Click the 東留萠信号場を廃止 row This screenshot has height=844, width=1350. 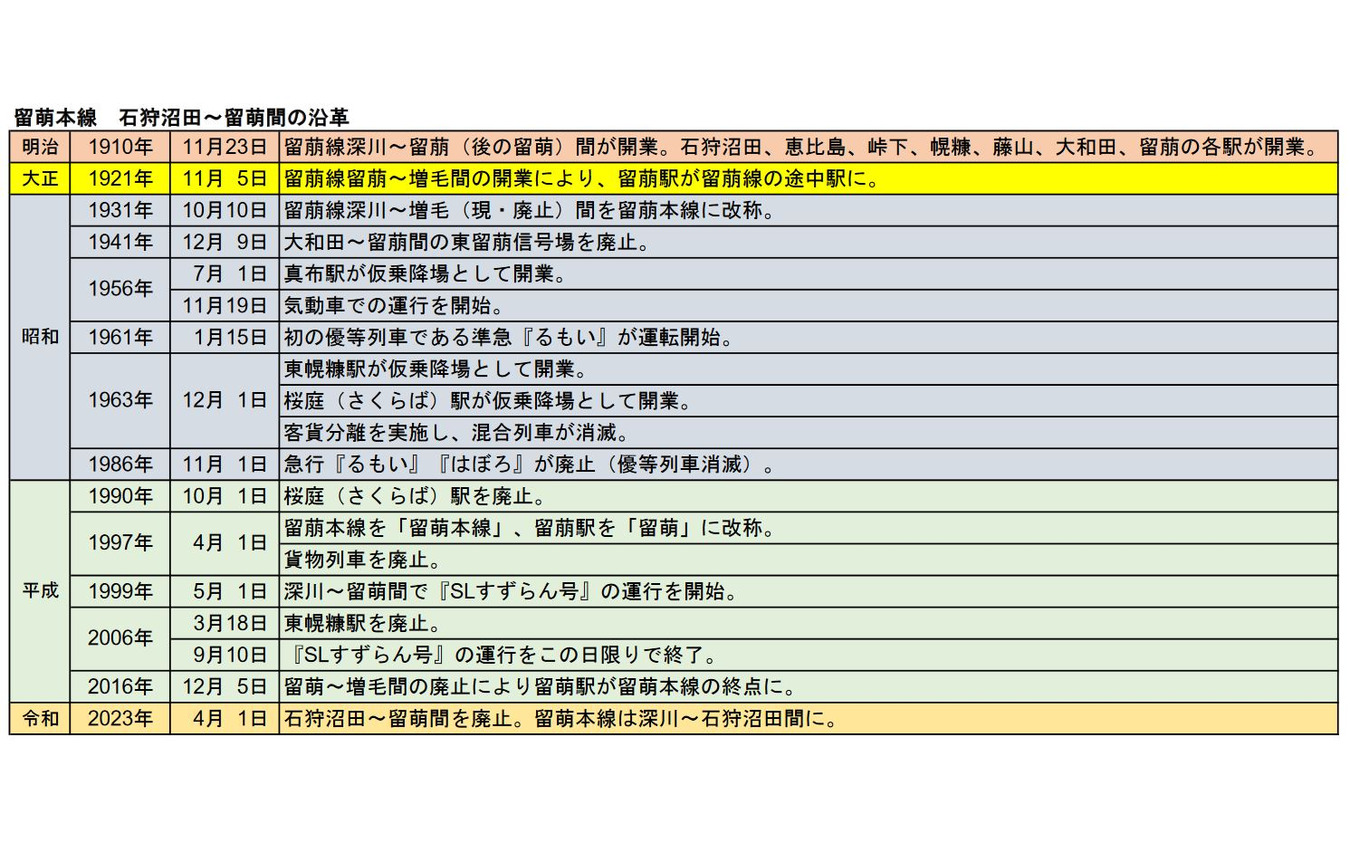click(x=808, y=242)
